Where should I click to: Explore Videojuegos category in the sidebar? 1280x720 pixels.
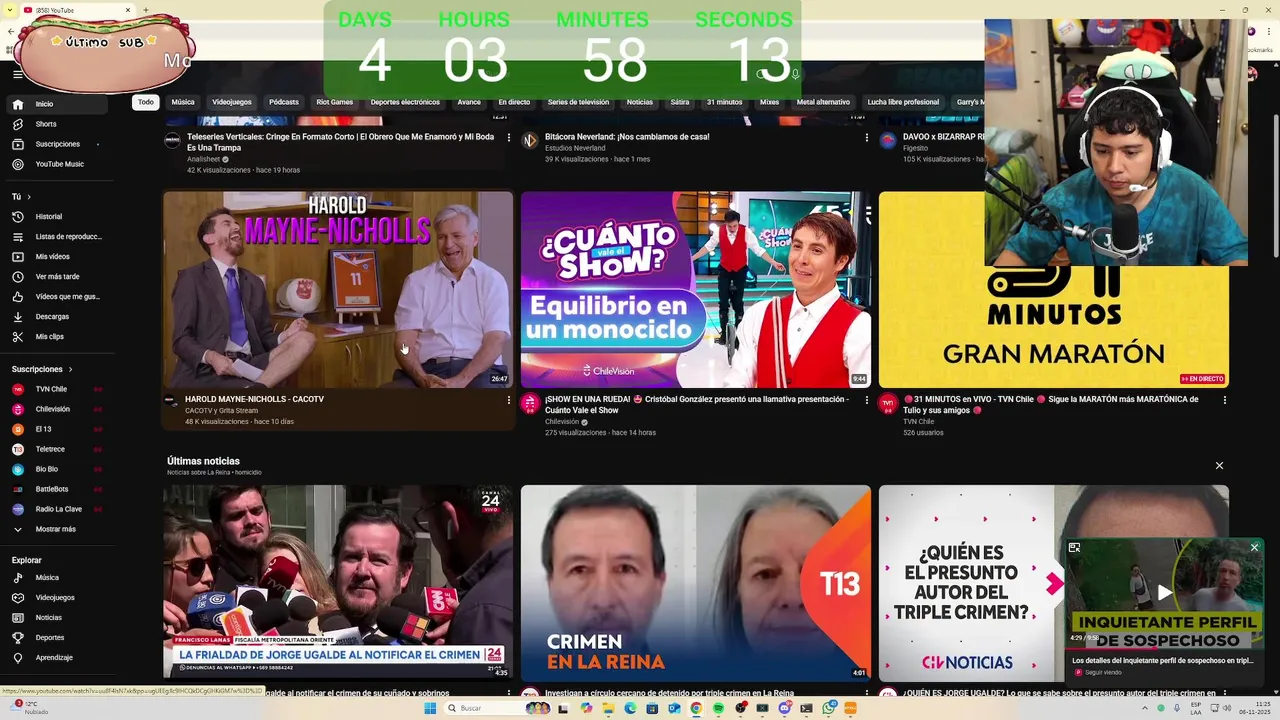coord(58,598)
